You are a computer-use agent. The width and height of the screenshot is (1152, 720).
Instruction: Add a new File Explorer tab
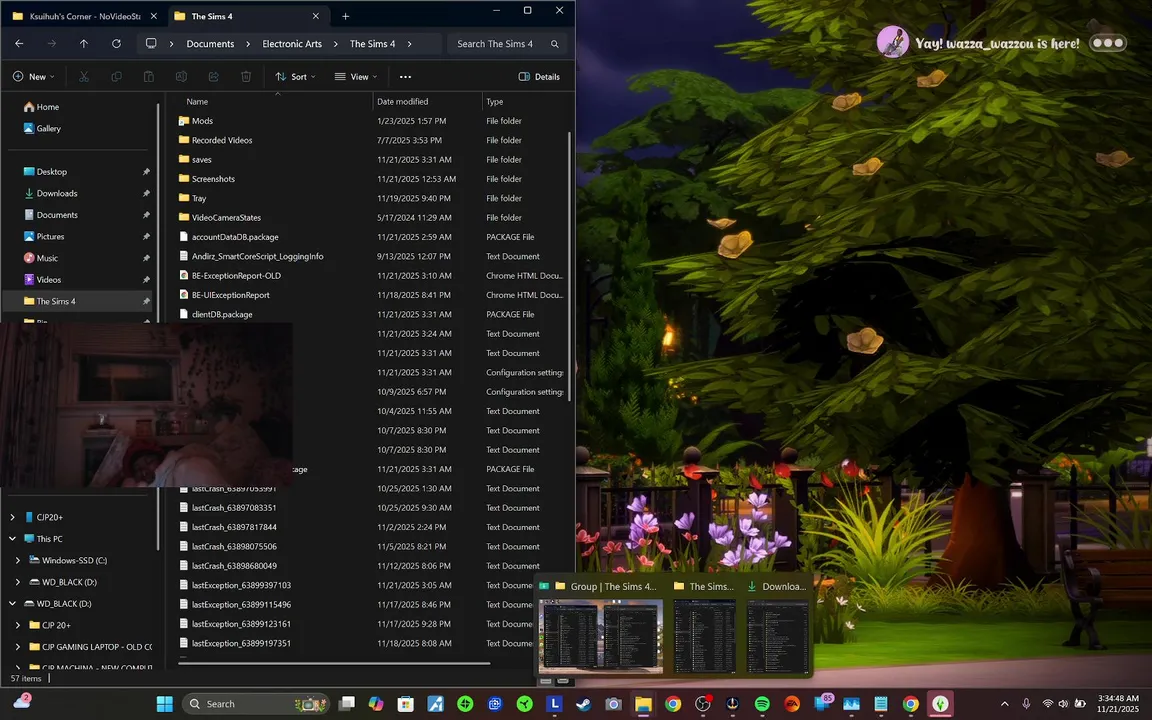[x=345, y=16]
